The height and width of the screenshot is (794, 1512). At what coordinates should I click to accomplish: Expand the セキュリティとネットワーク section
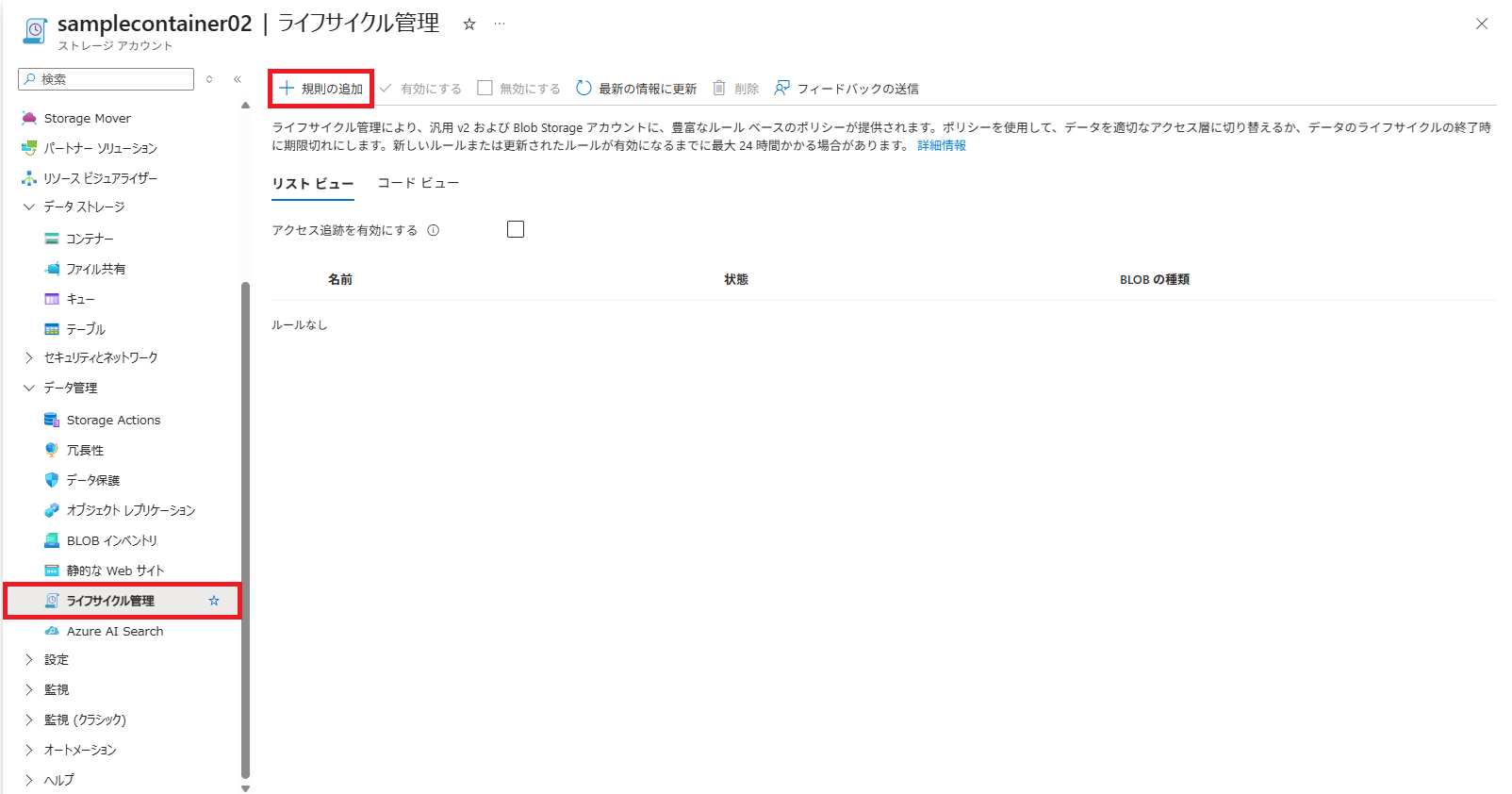[x=29, y=357]
